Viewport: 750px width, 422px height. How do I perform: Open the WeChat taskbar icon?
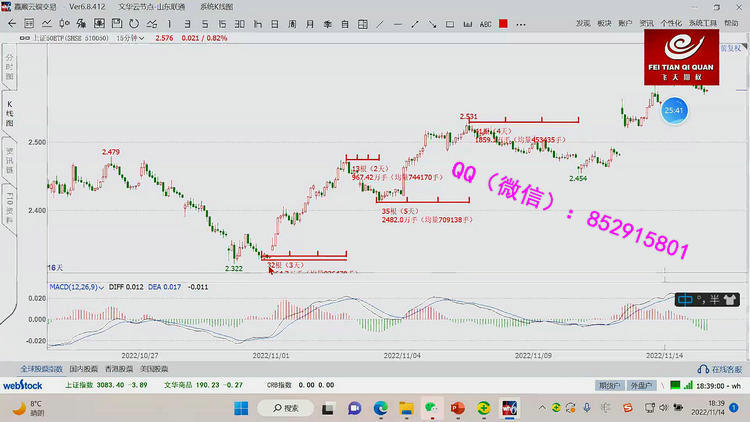[432, 408]
